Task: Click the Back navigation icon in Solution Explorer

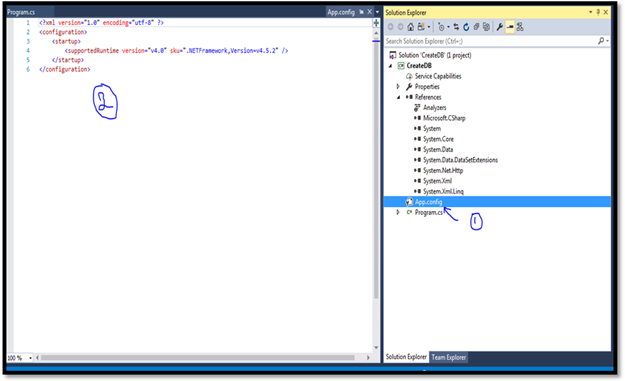Action: [391, 27]
